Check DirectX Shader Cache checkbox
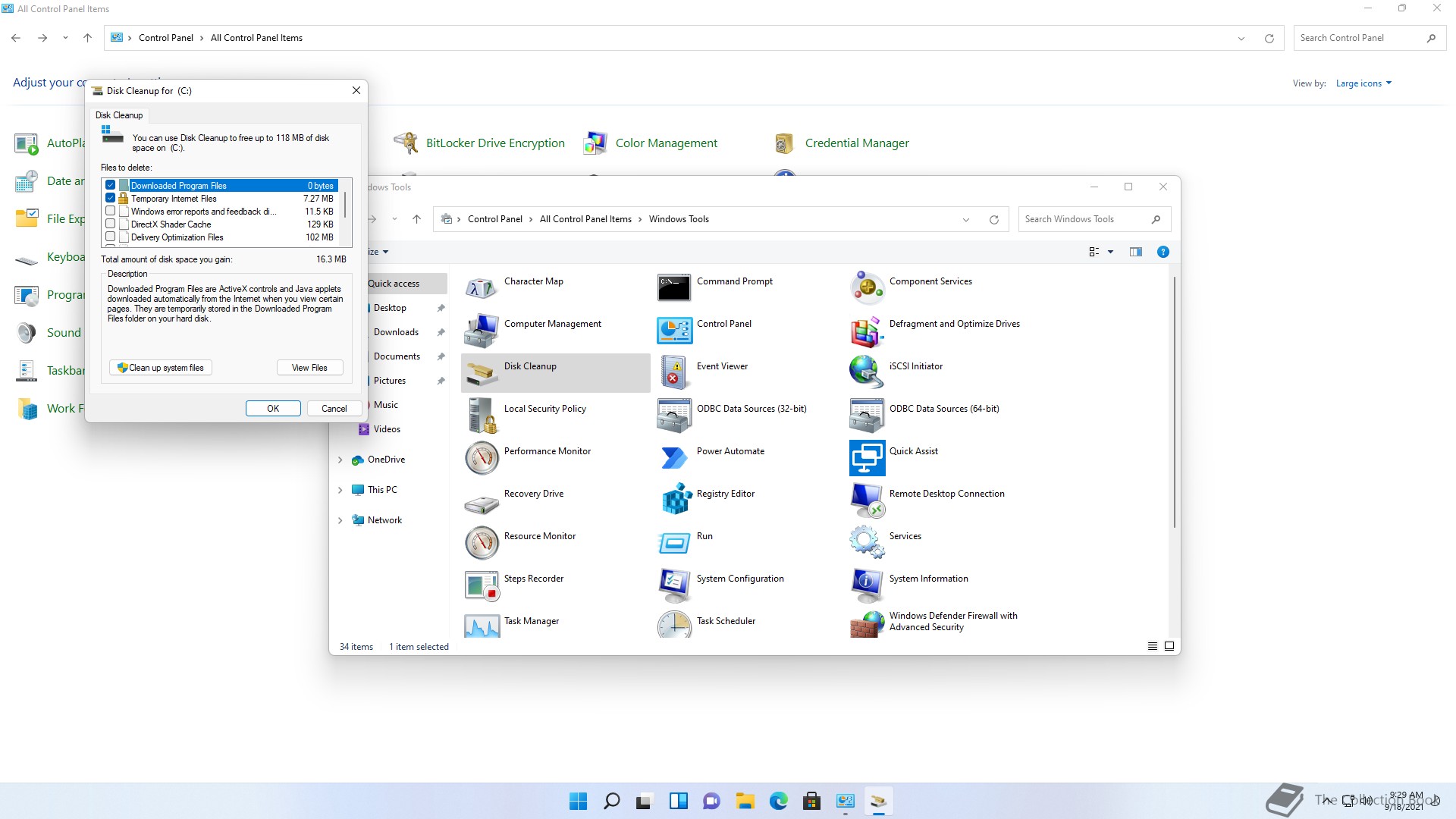Image resolution: width=1456 pixels, height=819 pixels. tap(111, 224)
